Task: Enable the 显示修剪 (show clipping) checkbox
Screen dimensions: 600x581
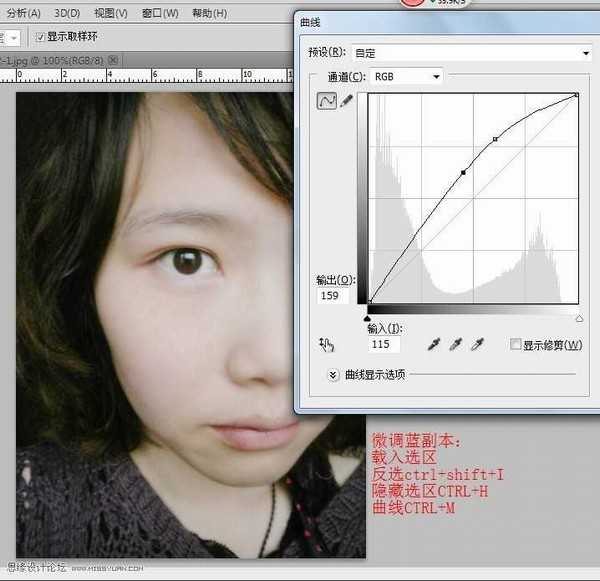Action: click(516, 345)
